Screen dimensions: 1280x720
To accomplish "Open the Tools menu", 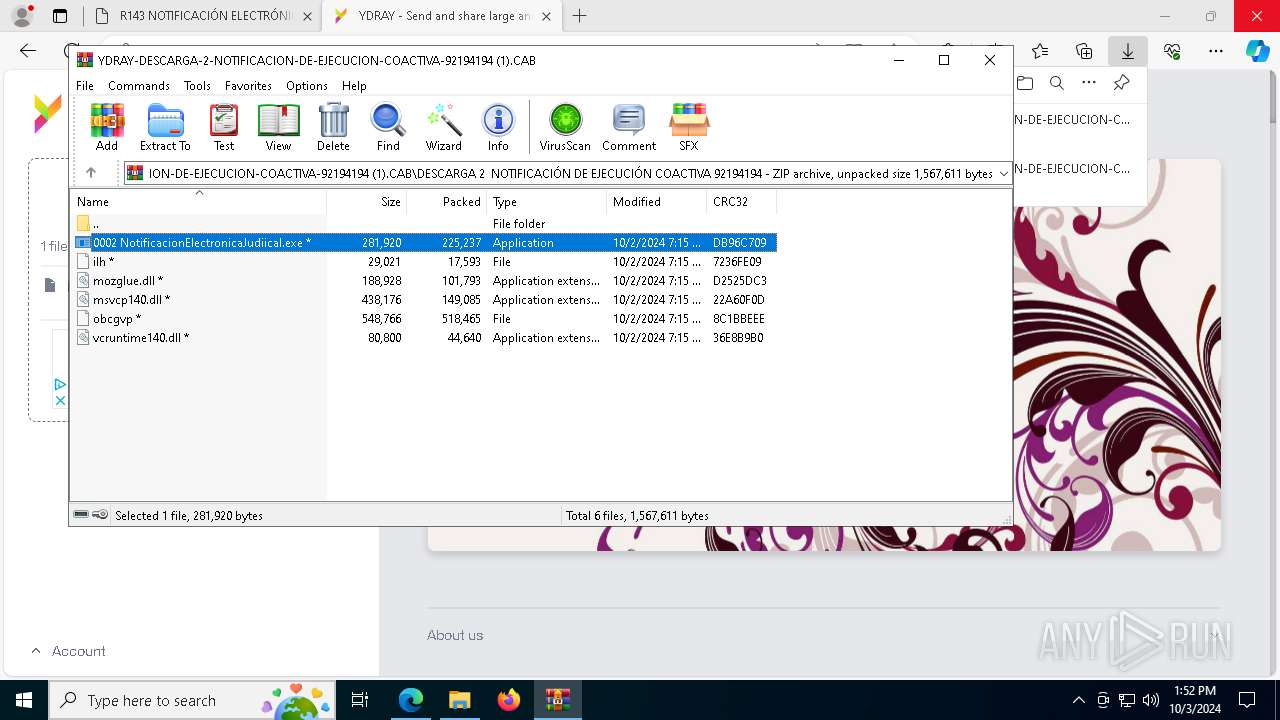I will pyautogui.click(x=197, y=86).
